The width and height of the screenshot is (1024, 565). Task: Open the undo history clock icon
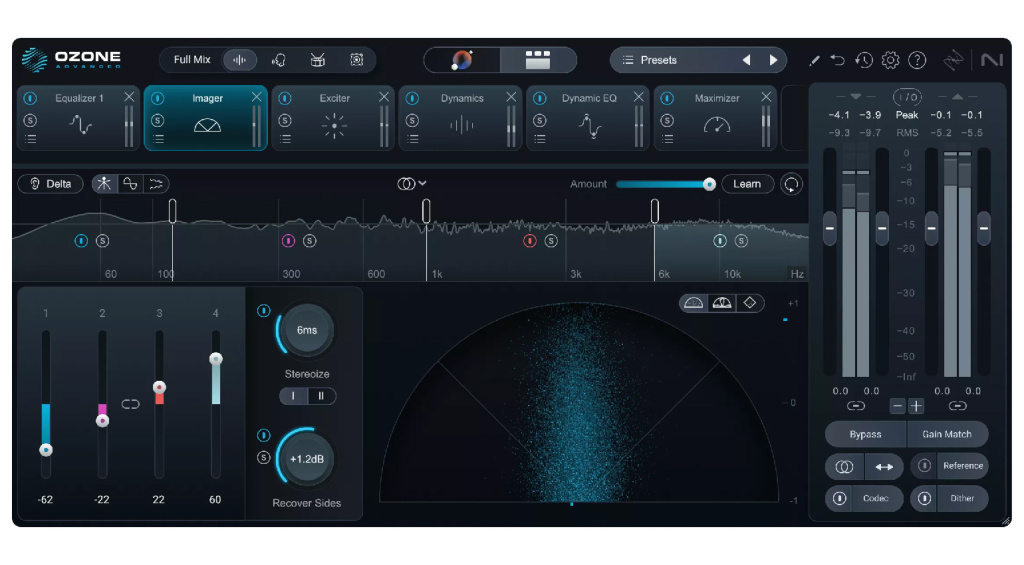(864, 61)
